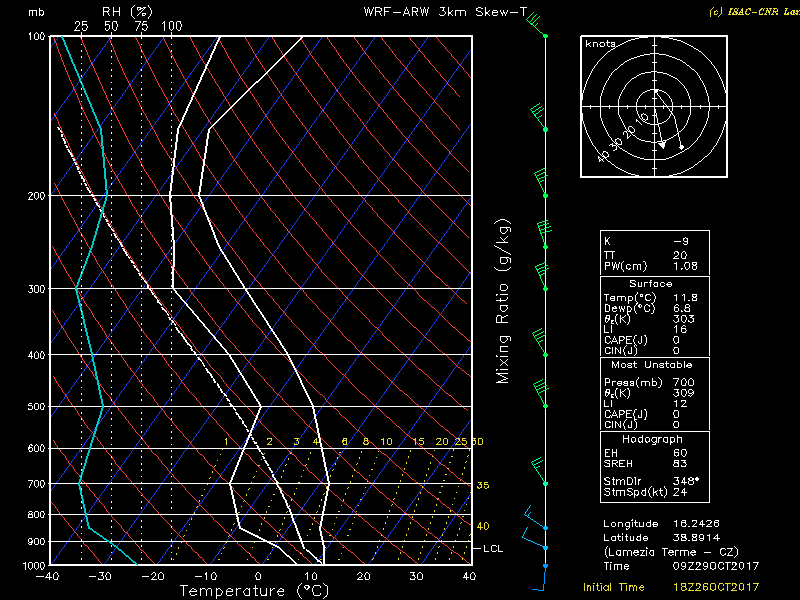Click the Most Unstable Press(mb) value "700"
800x600 pixels.
tap(683, 382)
